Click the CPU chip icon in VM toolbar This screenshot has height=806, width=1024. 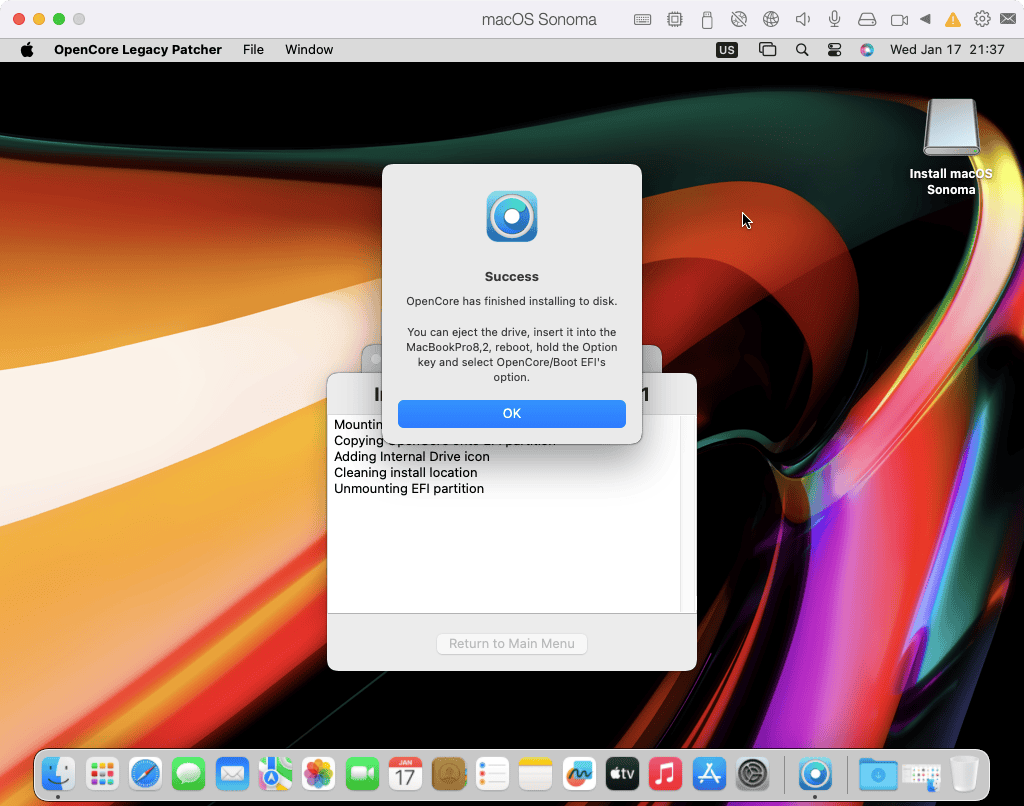click(x=675, y=19)
